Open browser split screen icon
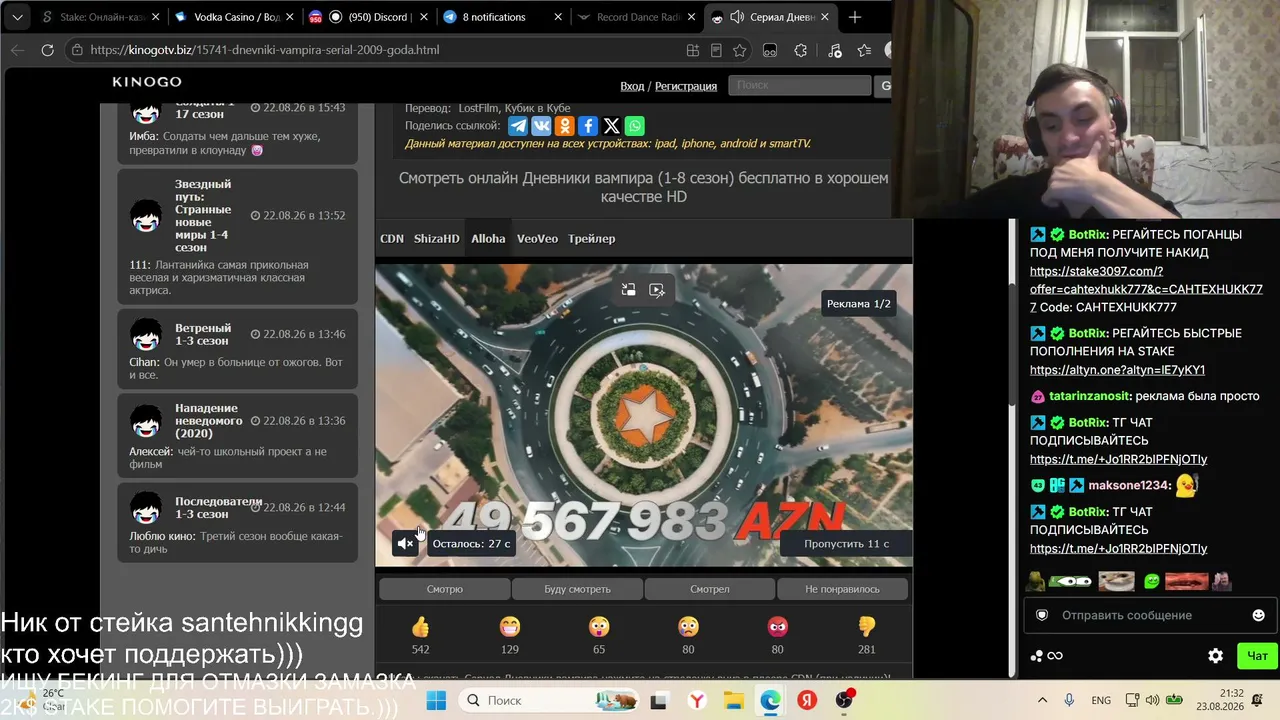The height and width of the screenshot is (720, 1280). point(693,50)
